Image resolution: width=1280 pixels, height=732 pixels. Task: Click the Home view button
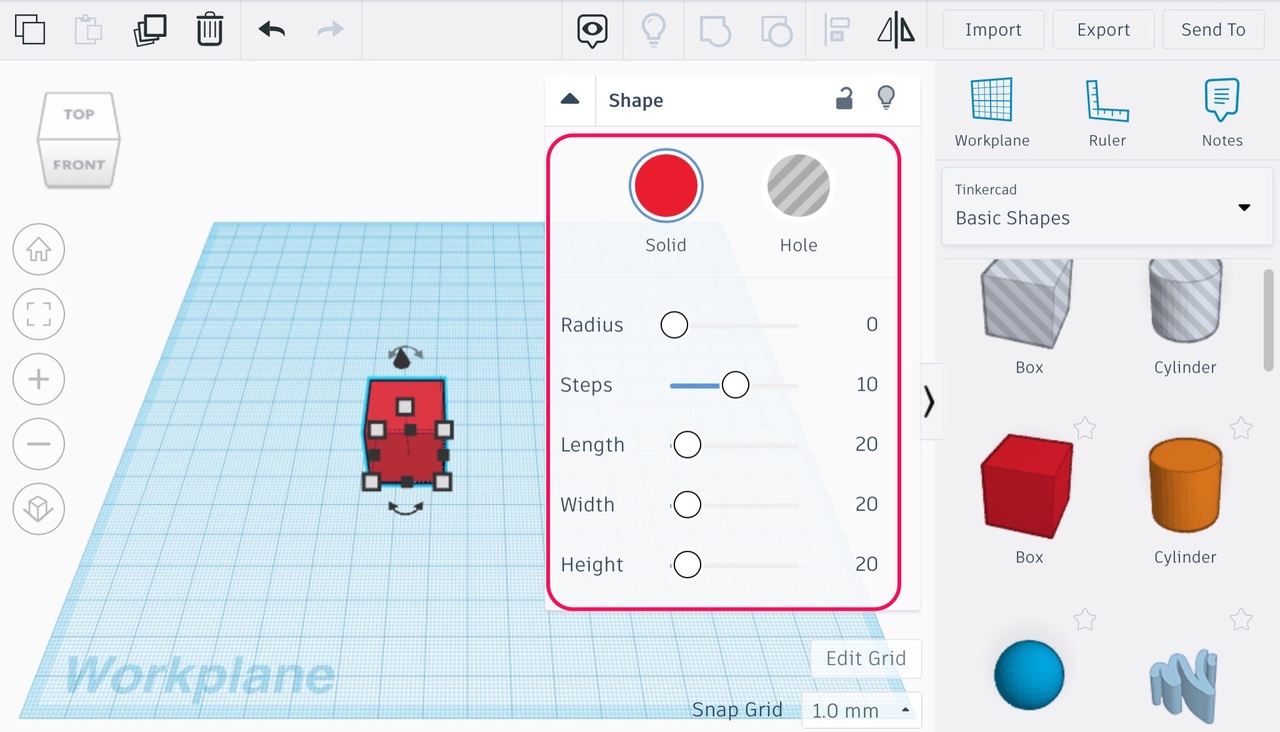39,250
